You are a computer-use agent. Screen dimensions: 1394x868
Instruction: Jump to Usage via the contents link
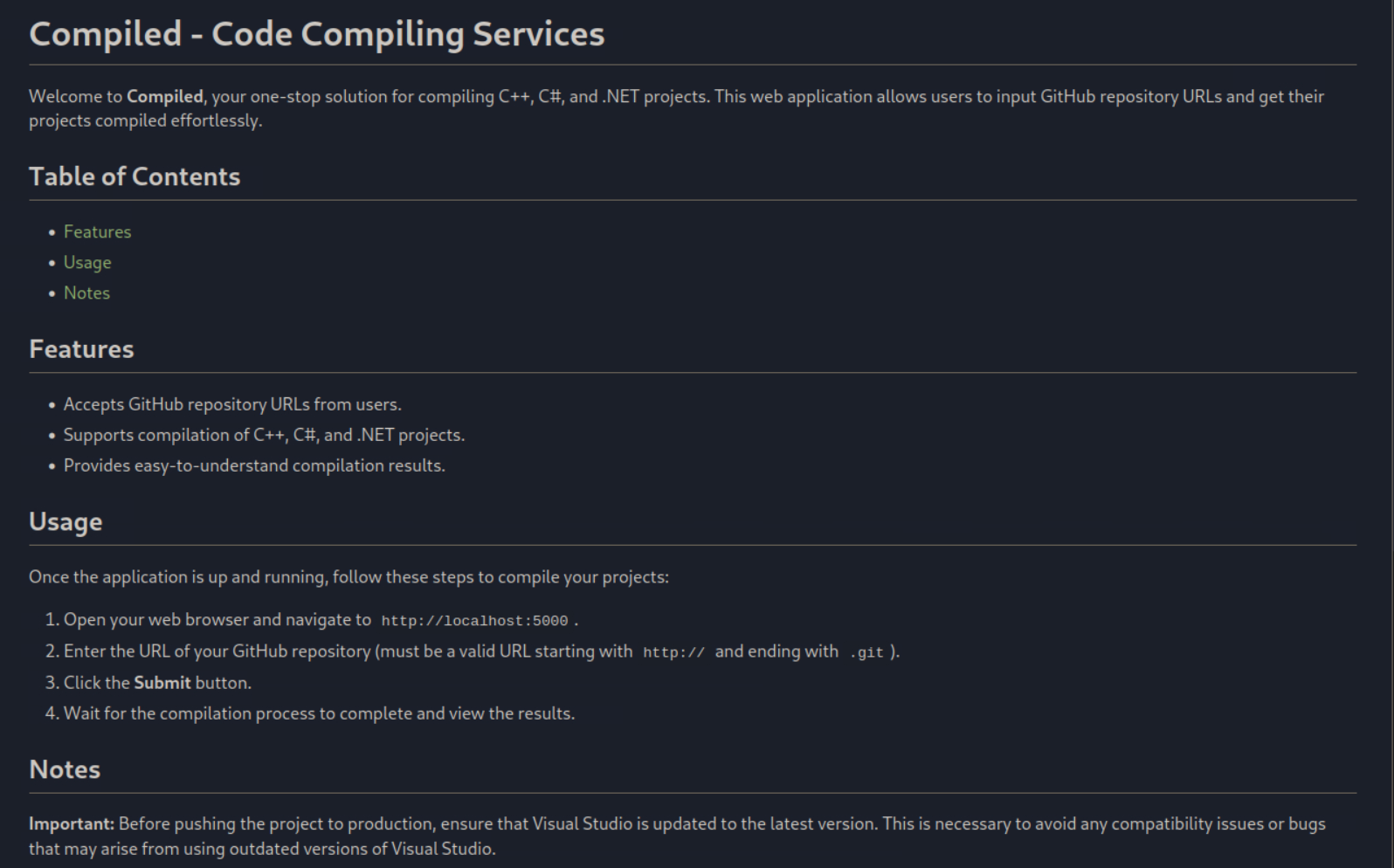coord(87,263)
